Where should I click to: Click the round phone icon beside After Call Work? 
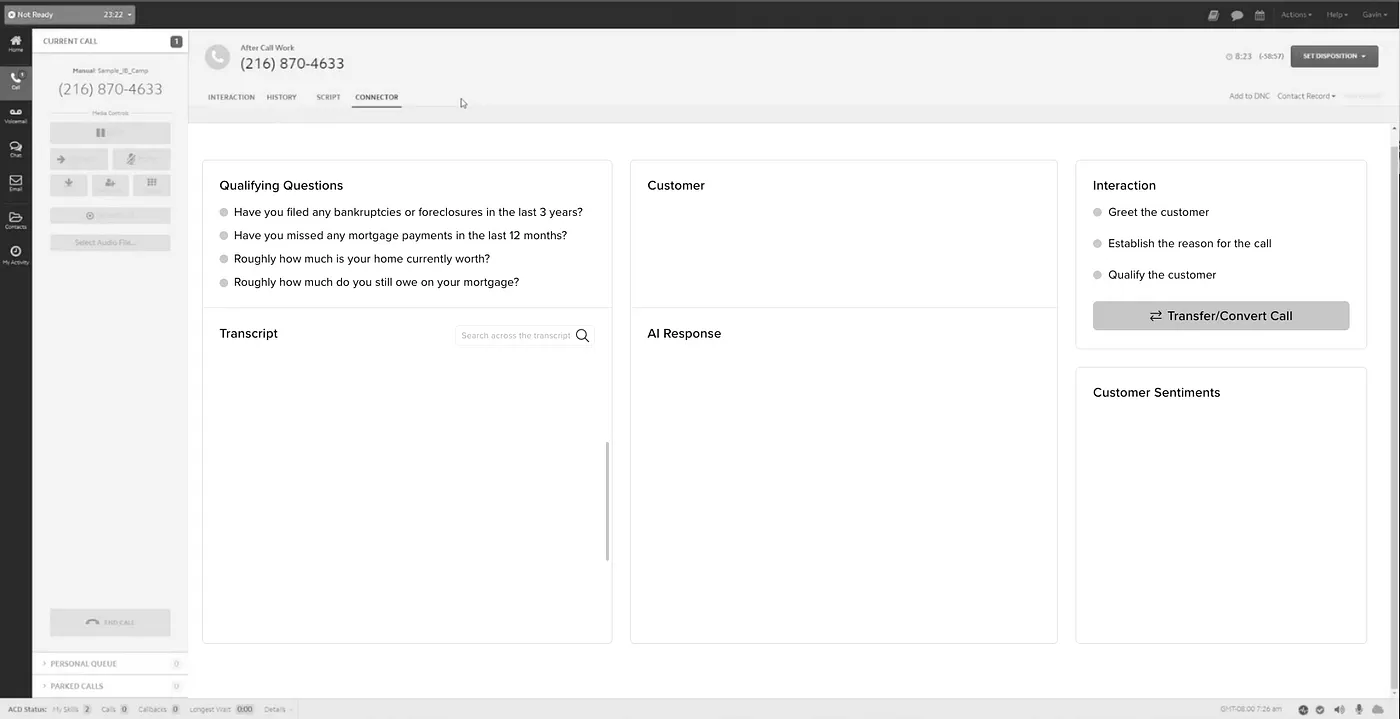click(x=217, y=57)
